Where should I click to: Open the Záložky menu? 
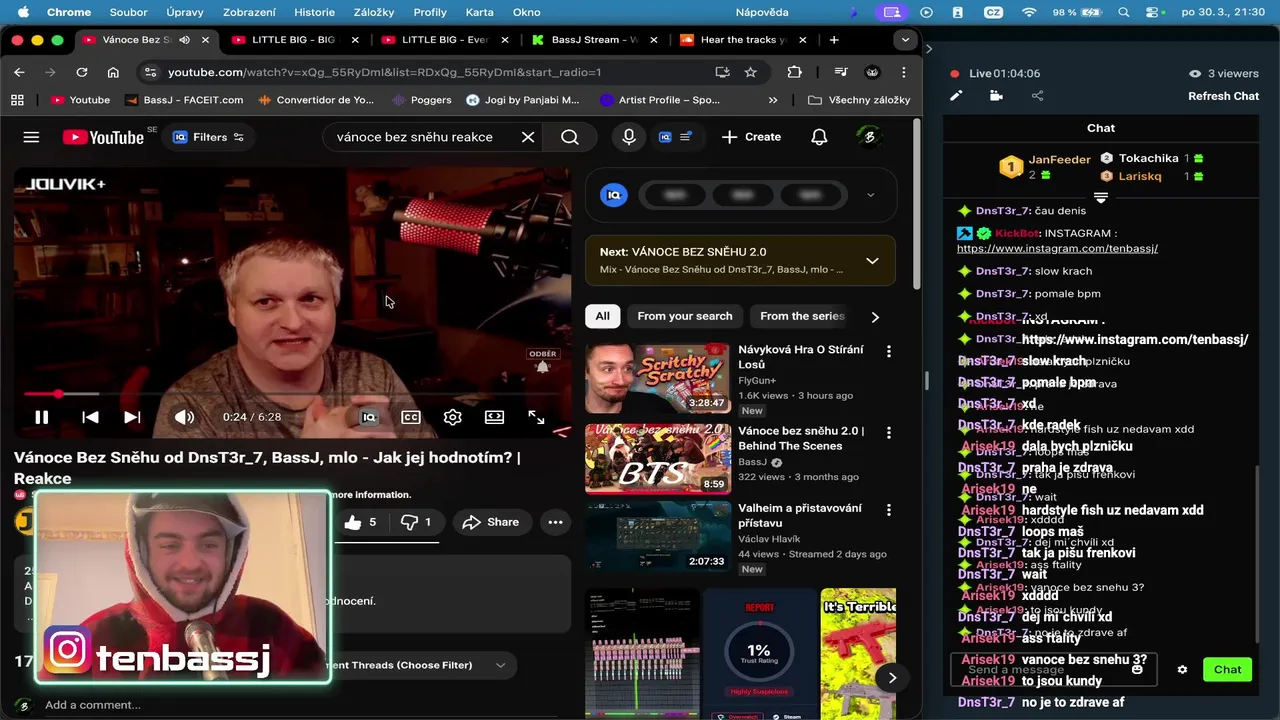coord(374,12)
